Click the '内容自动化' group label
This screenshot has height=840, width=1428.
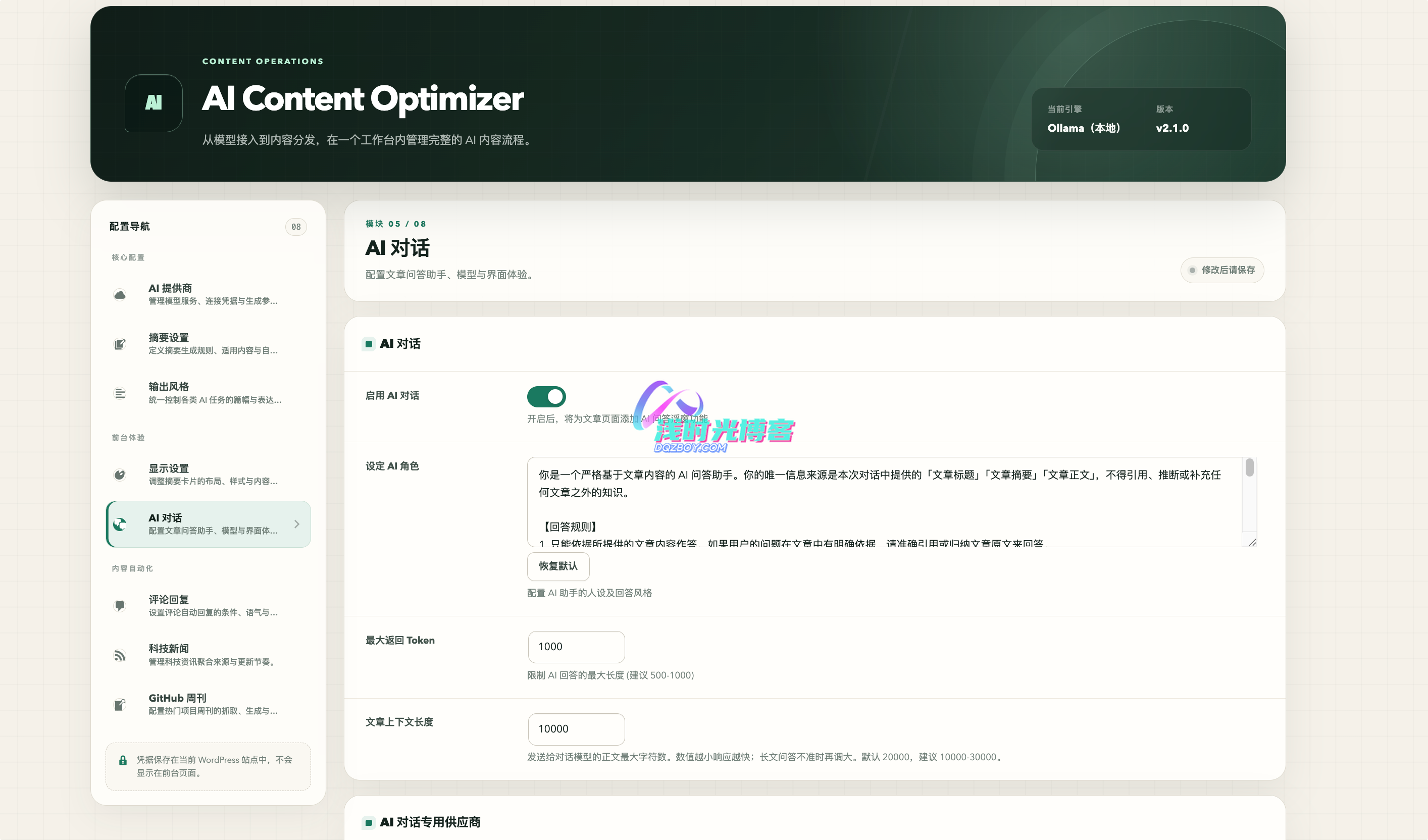point(132,568)
